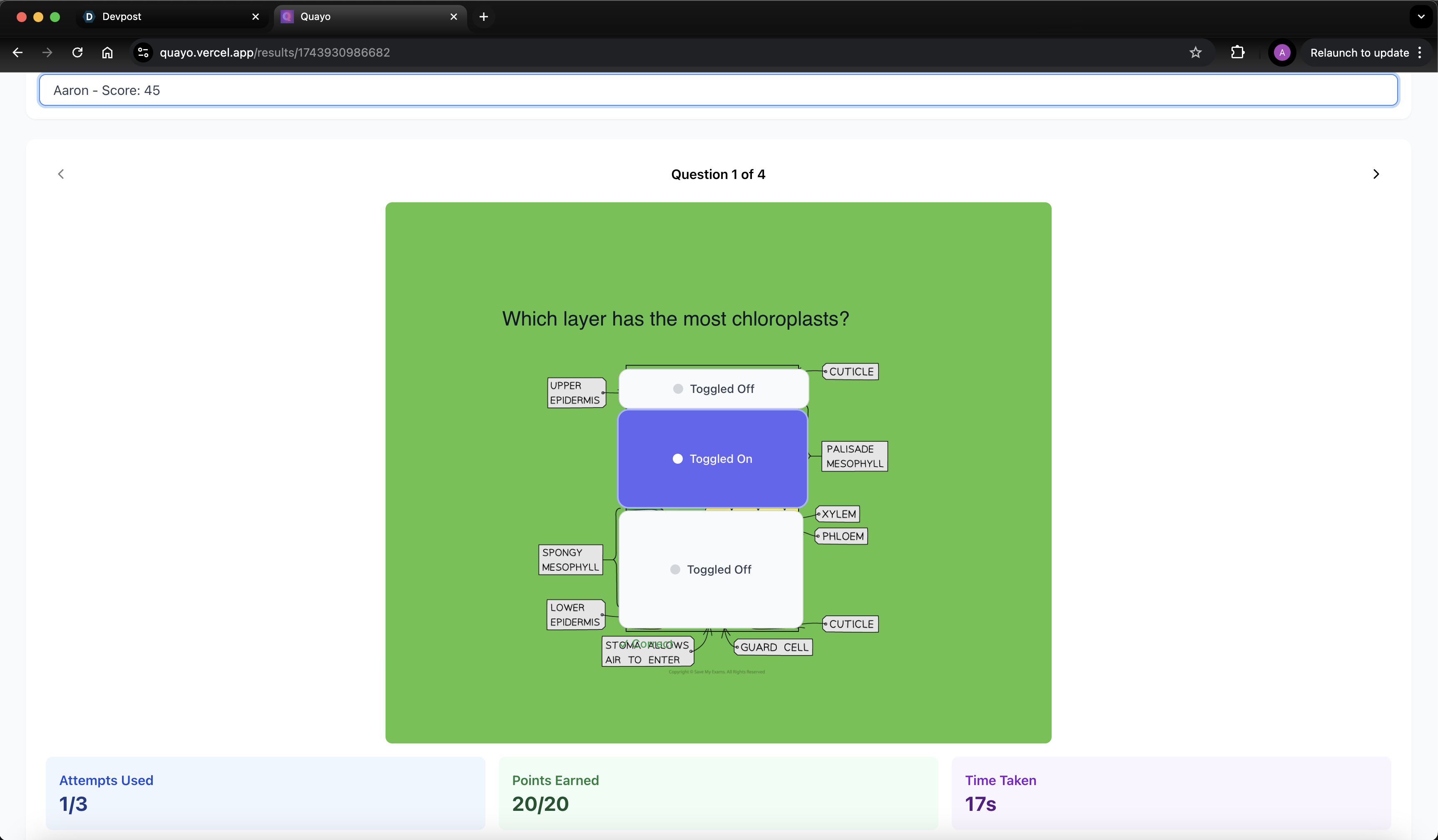1438x840 pixels.
Task: Select the Aaron - Score: 45 field
Action: pyautogui.click(x=718, y=90)
